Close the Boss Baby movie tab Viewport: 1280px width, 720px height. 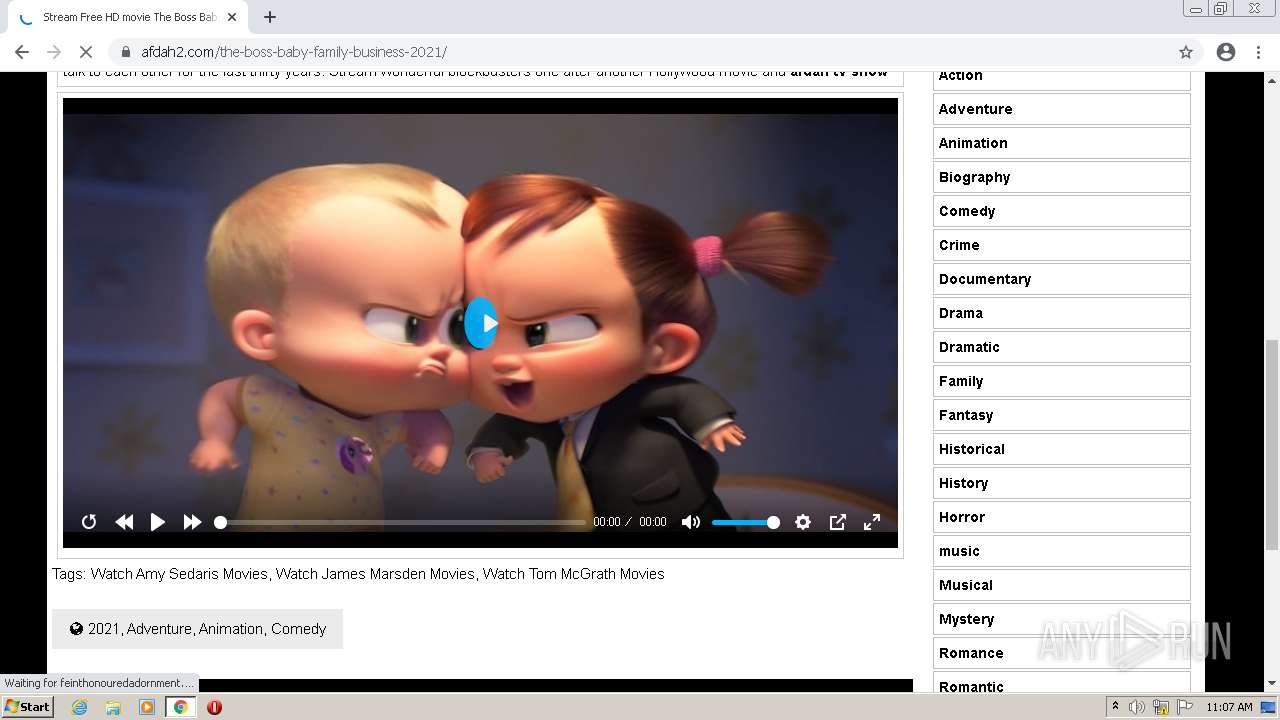tap(232, 17)
